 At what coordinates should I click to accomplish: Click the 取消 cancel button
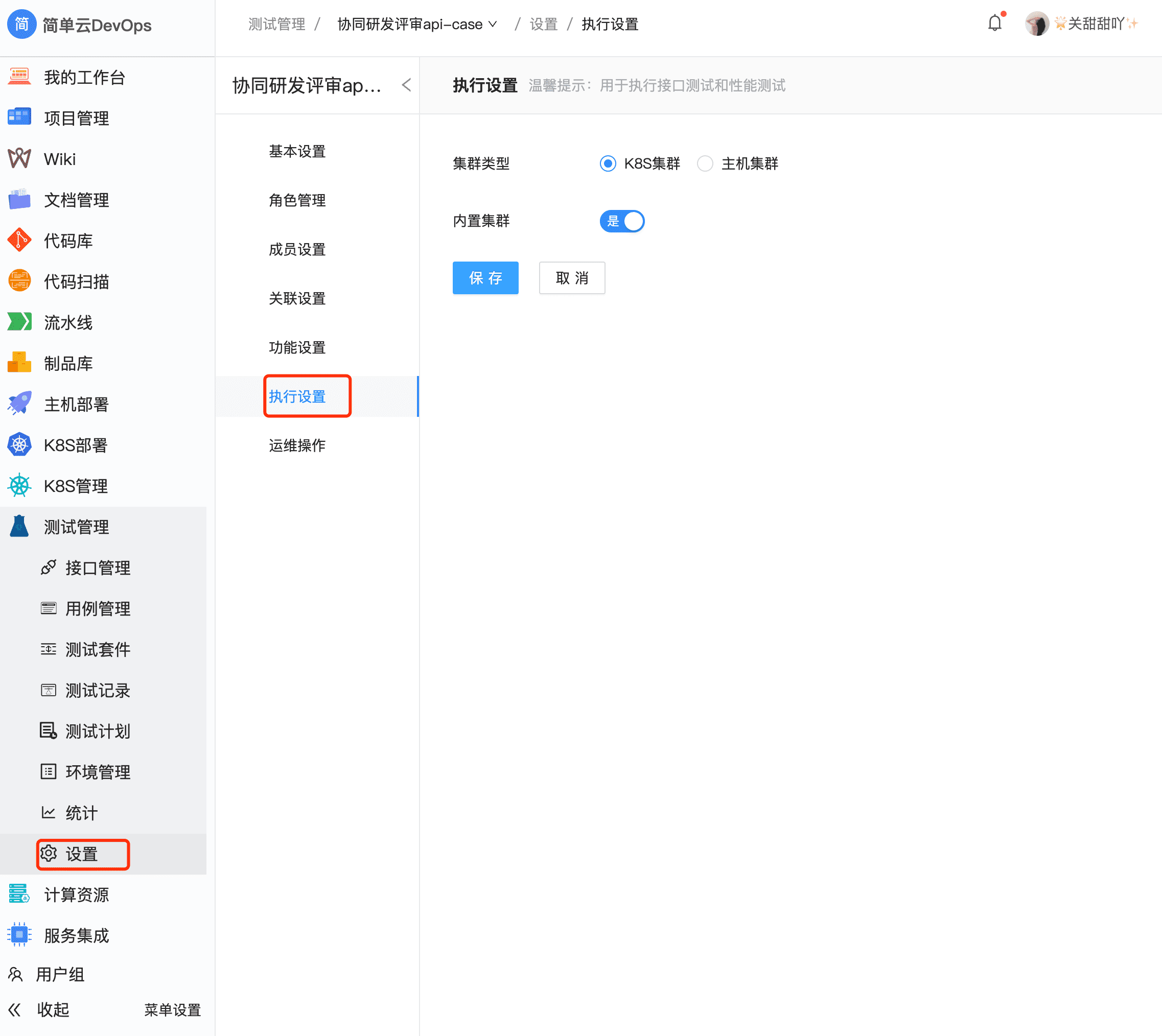tap(572, 278)
